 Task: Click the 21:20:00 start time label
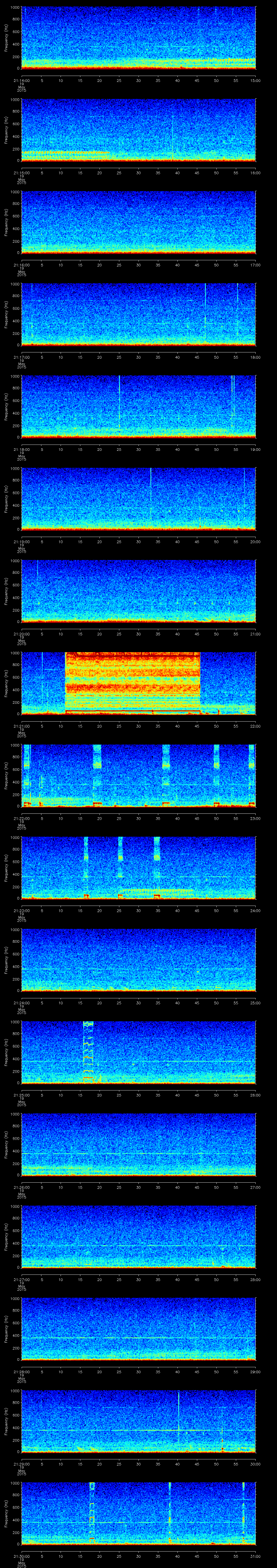[21, 634]
